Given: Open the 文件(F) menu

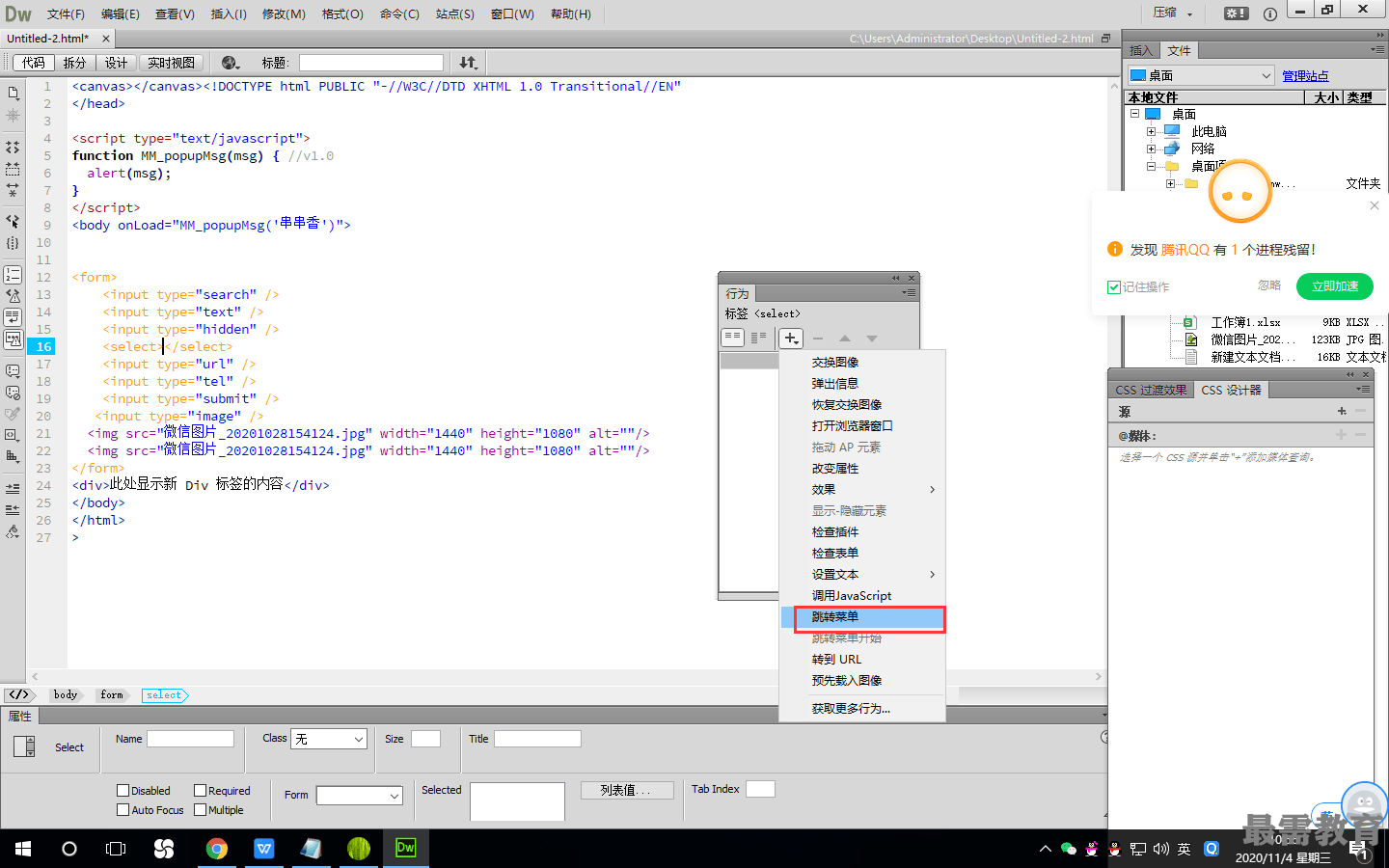Looking at the screenshot, I should tap(66, 14).
